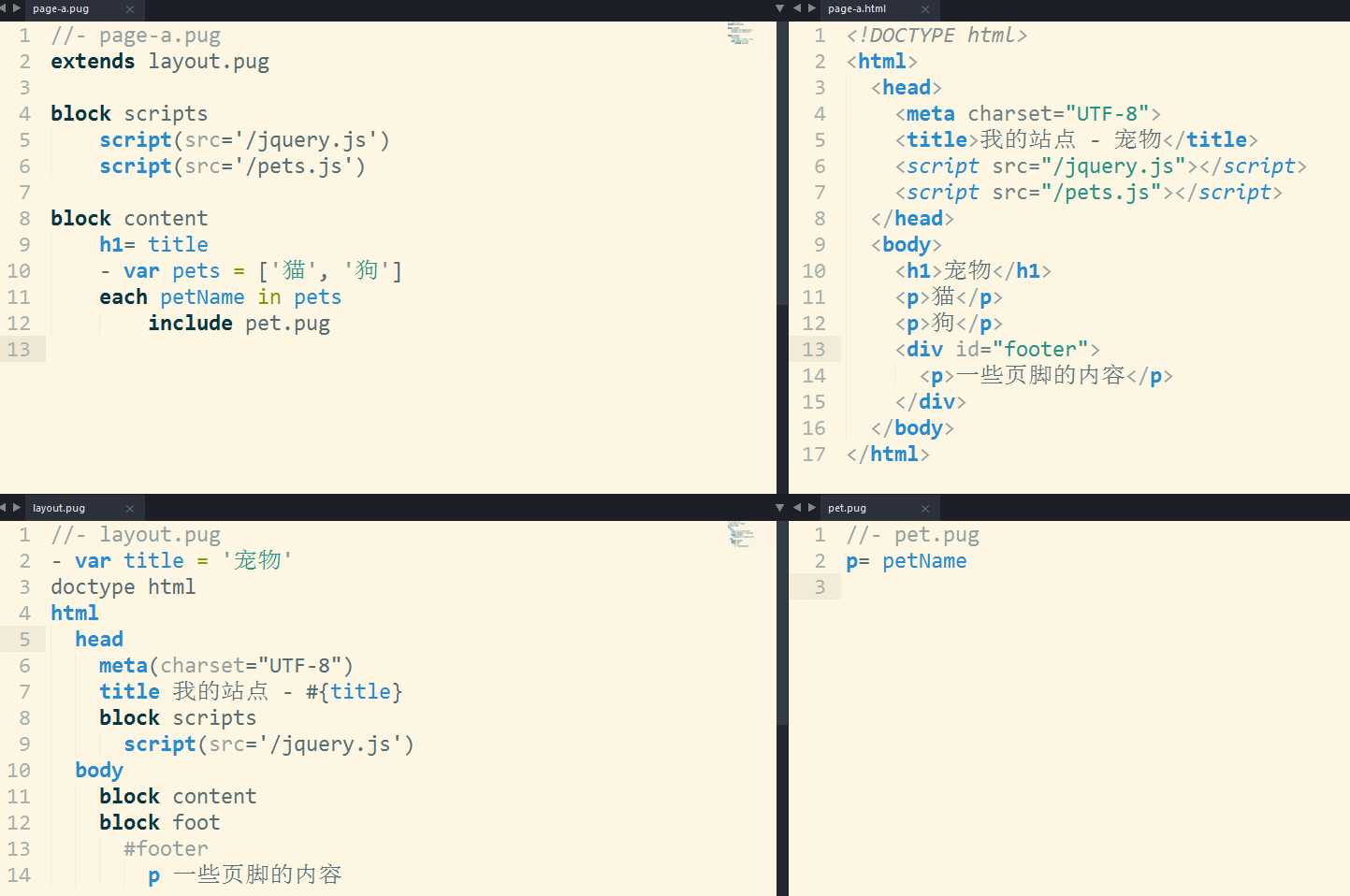
Task: Click 'each petName in pets' line
Action: (x=221, y=297)
